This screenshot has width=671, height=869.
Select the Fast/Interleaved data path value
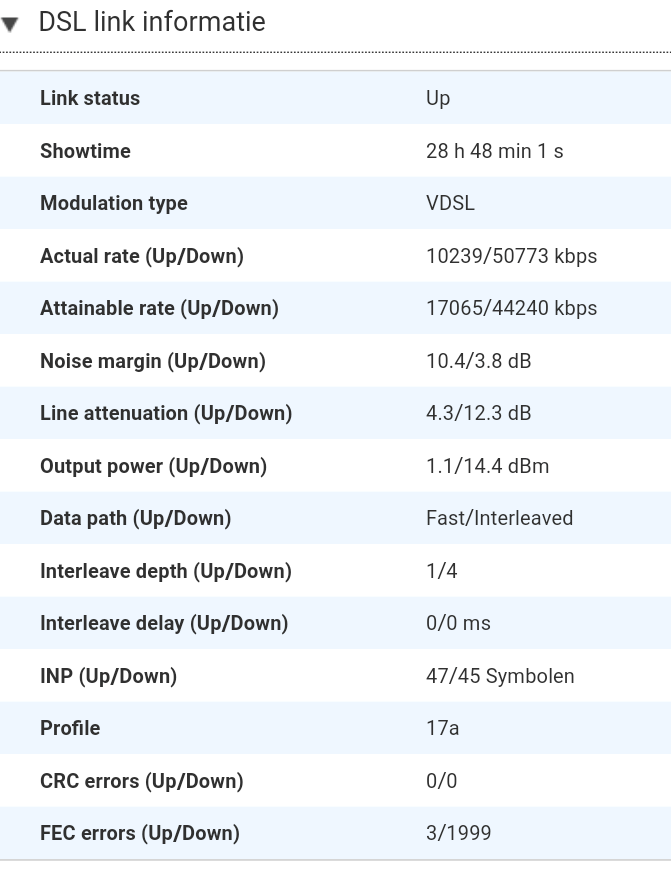499,518
